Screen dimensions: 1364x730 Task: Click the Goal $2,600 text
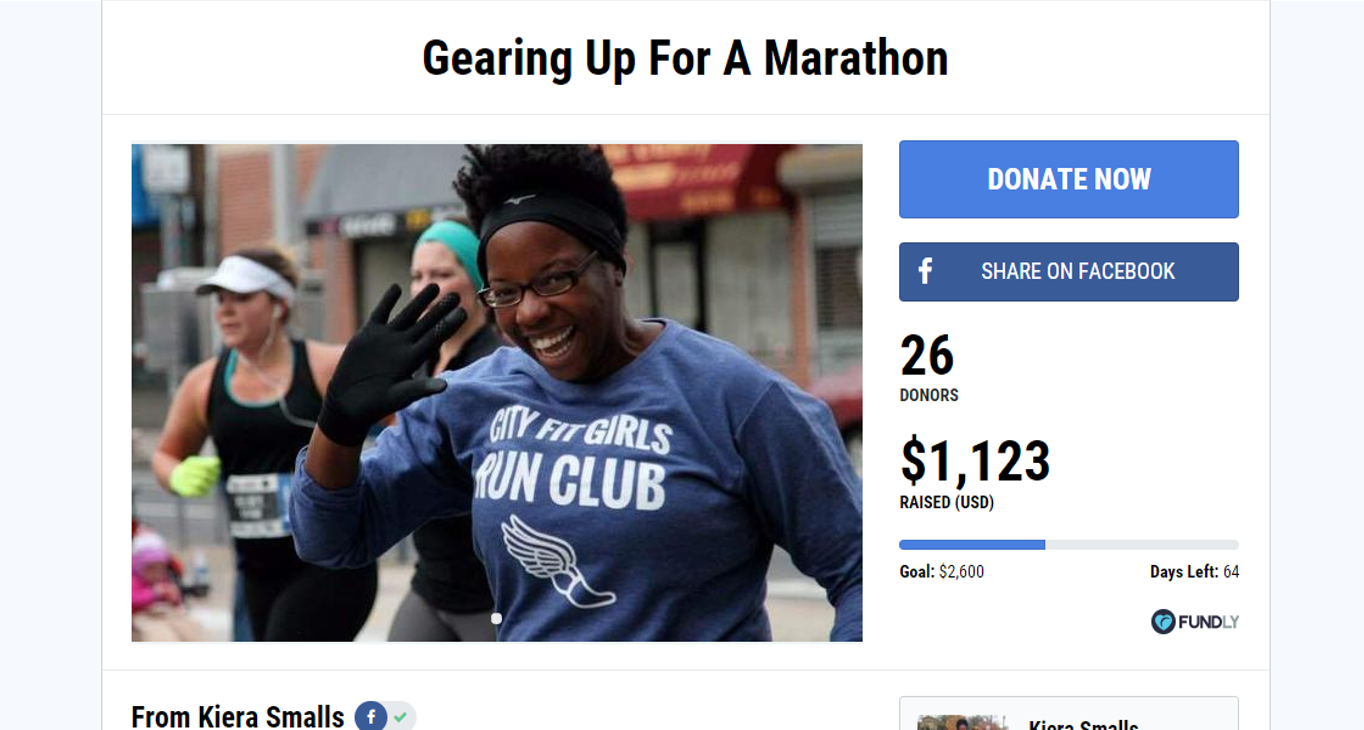941,572
